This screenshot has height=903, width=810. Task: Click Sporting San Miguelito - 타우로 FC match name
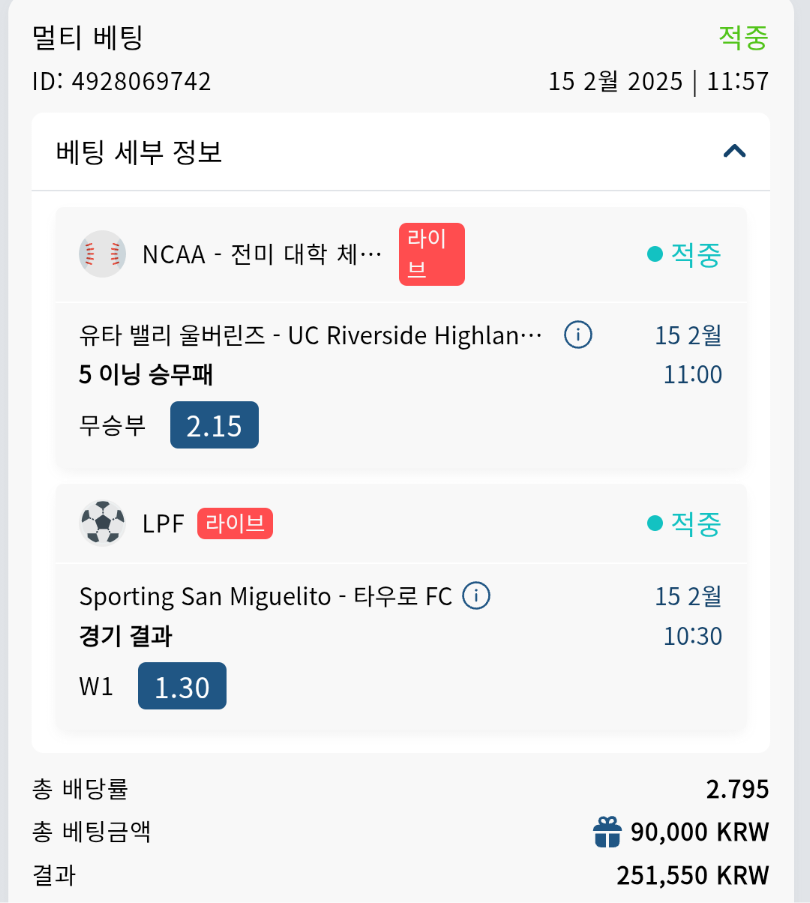tap(265, 597)
